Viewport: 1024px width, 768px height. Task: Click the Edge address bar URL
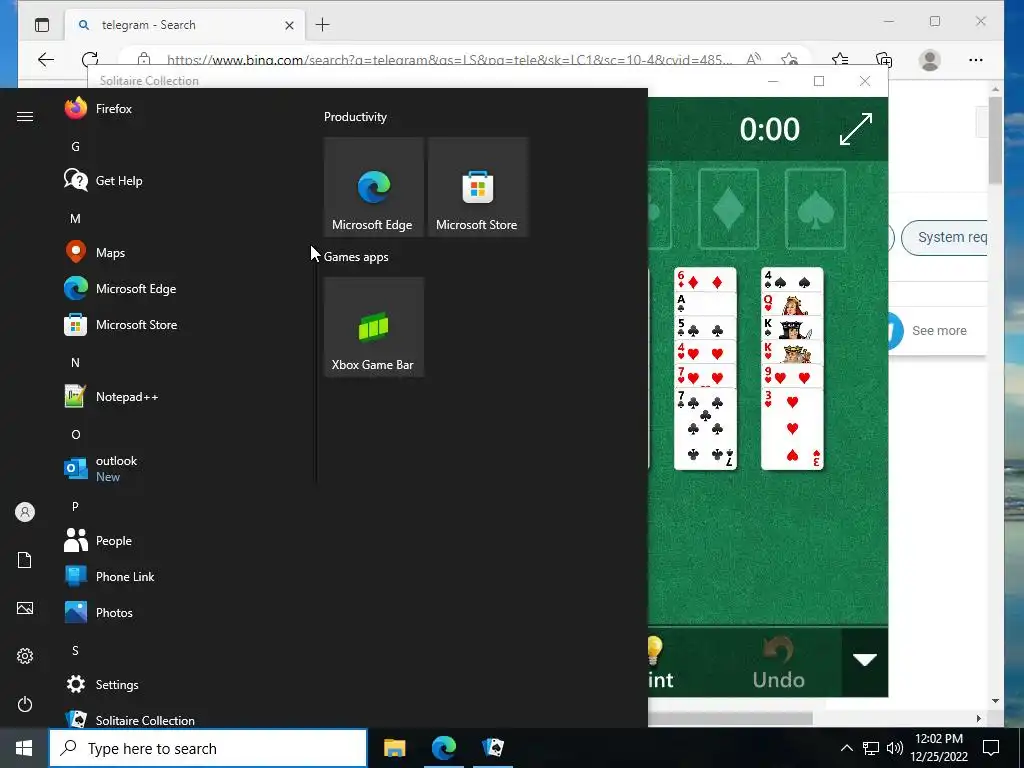[449, 60]
